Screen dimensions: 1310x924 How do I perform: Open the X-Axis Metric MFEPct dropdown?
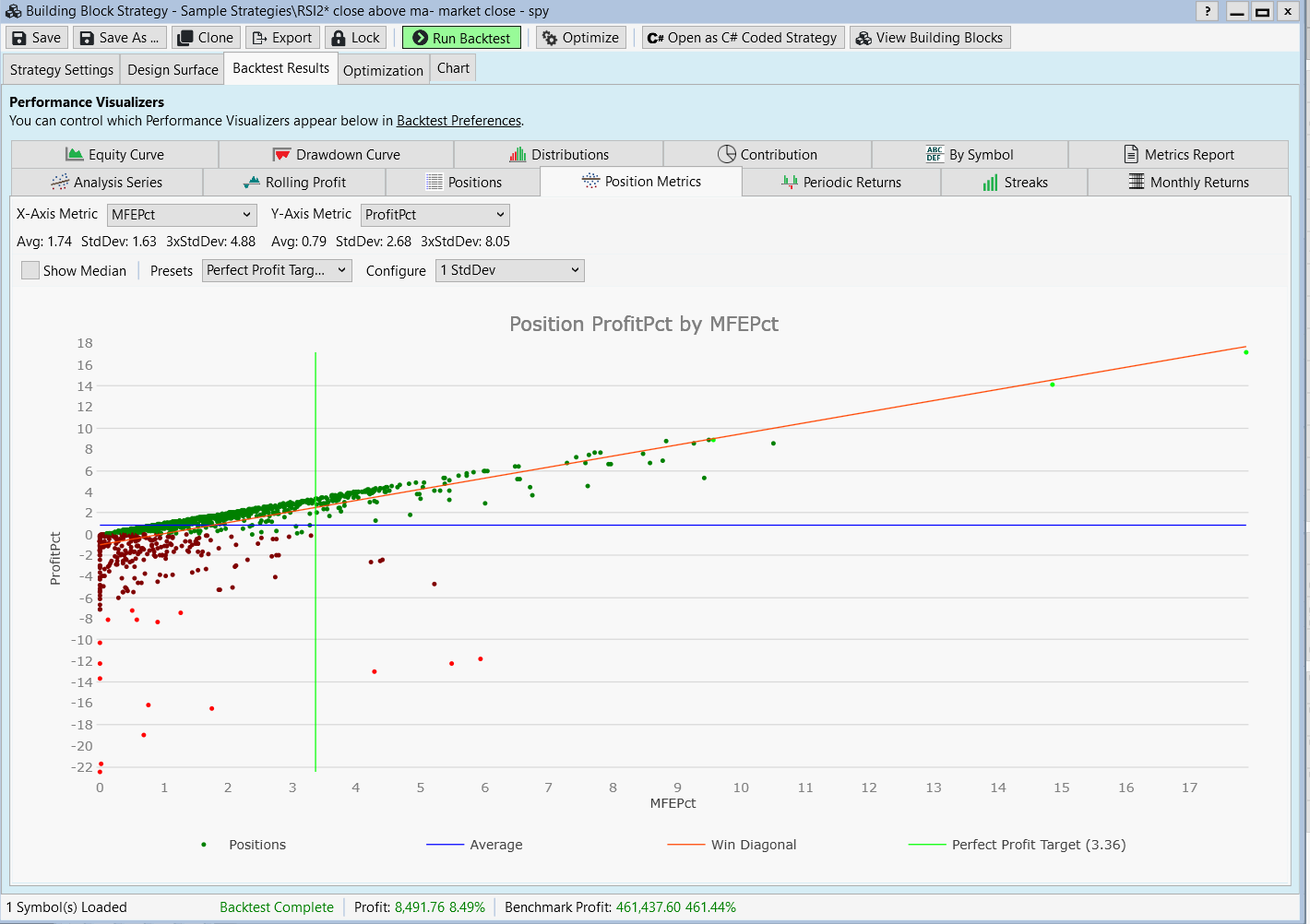(x=182, y=215)
